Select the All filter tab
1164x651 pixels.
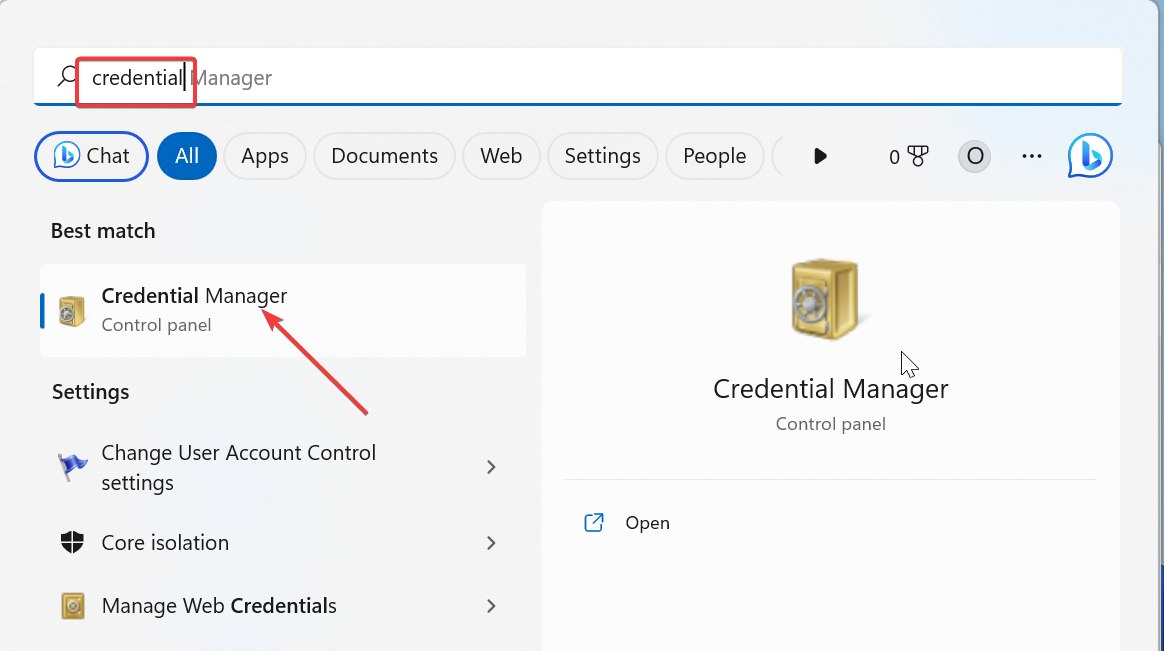click(187, 156)
